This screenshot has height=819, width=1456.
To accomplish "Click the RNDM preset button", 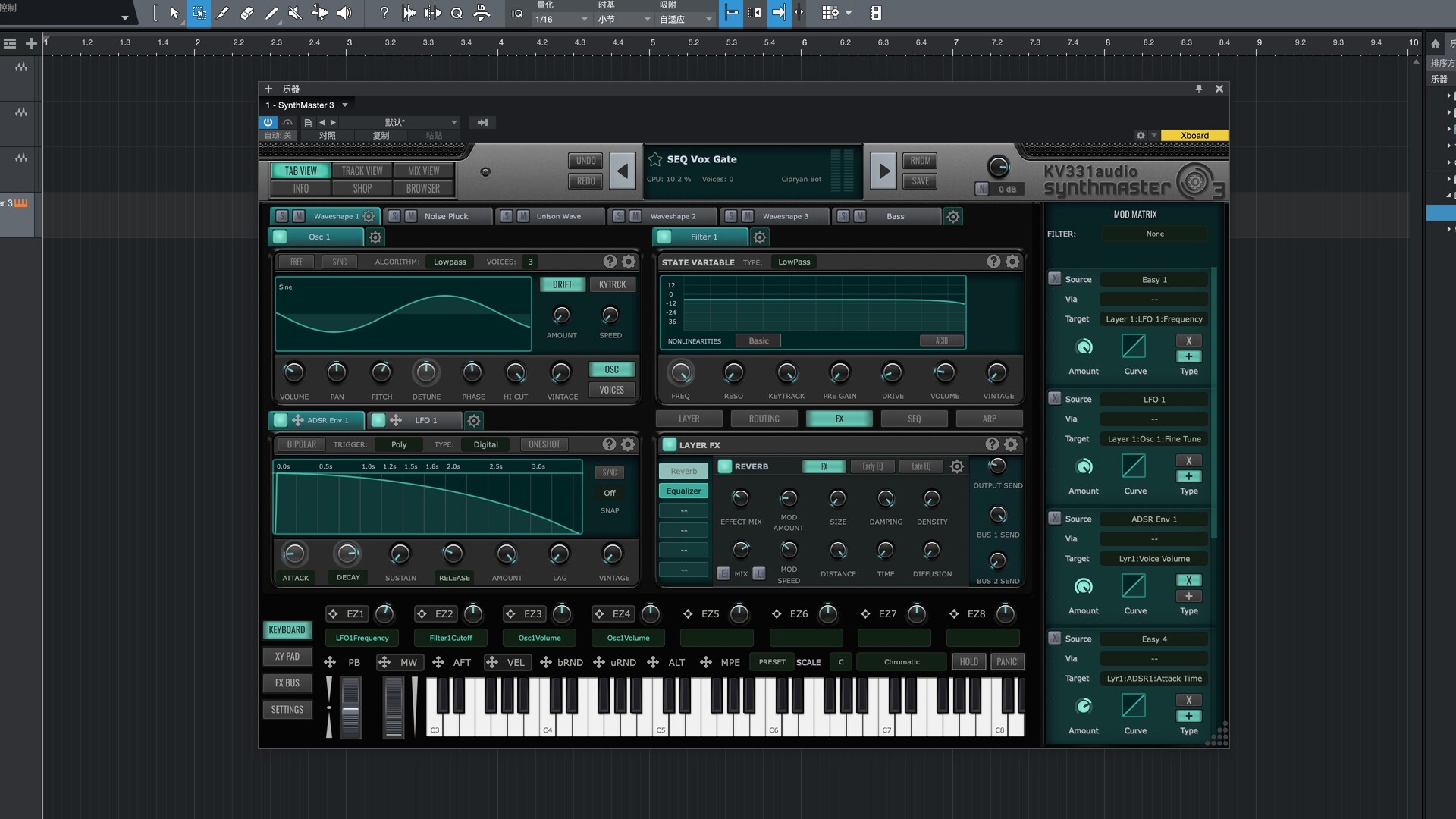I will pos(920,161).
